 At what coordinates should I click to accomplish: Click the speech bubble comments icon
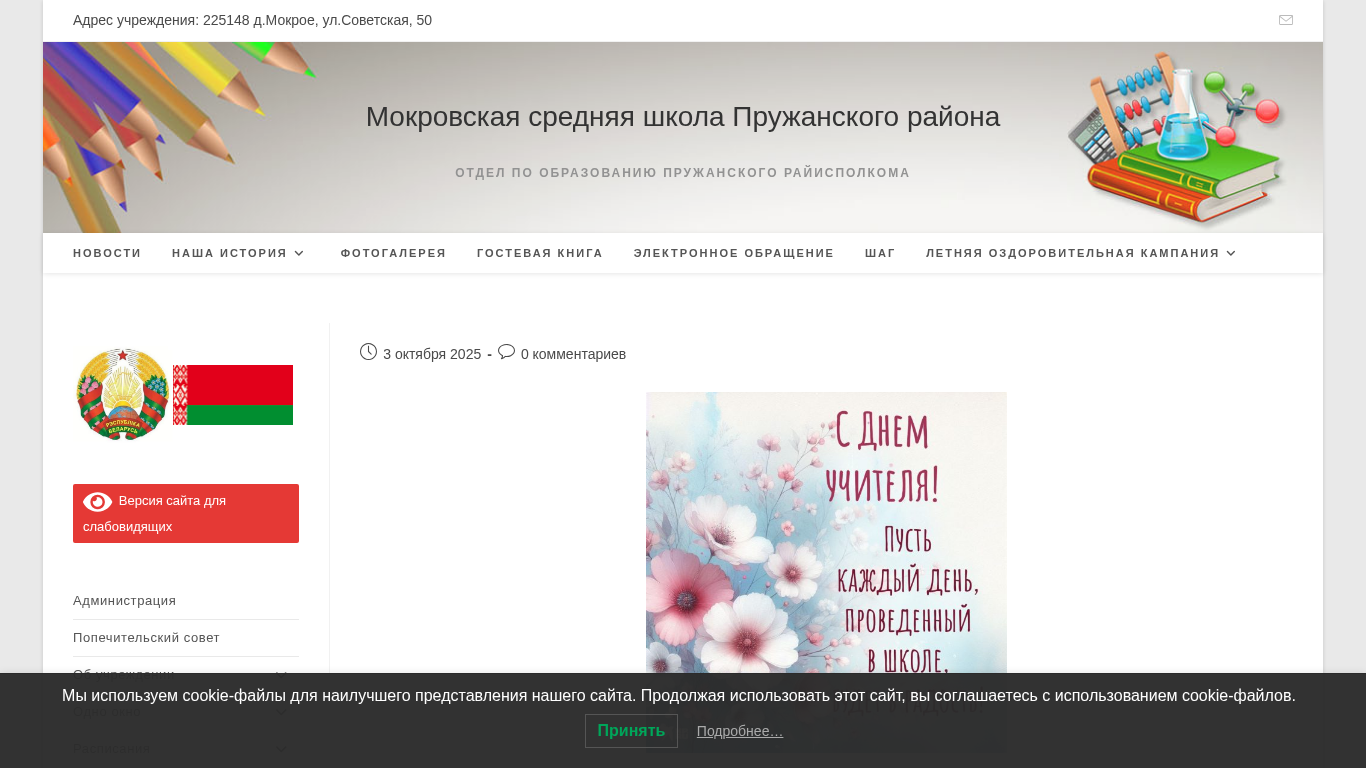tap(506, 352)
